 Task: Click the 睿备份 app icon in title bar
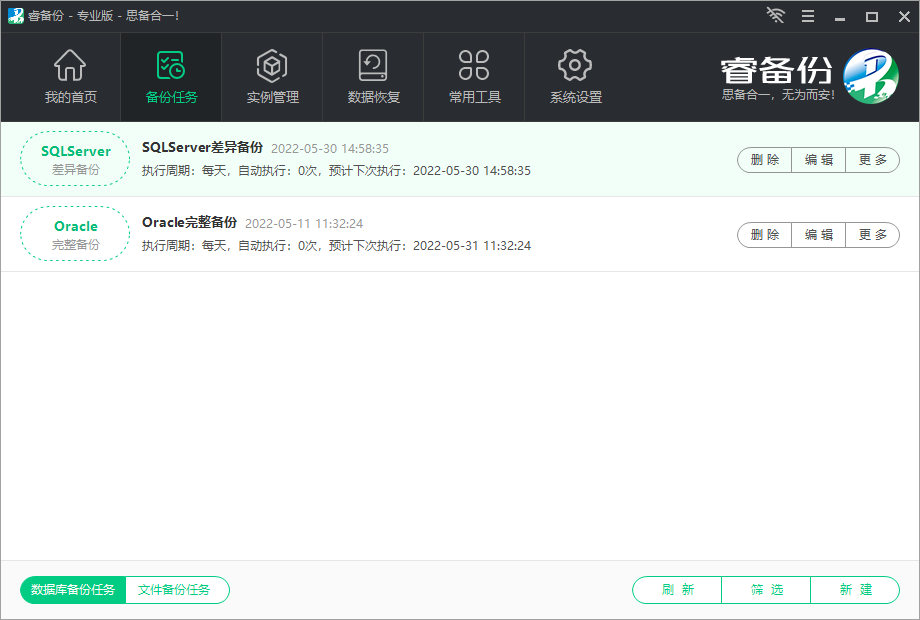coord(15,16)
